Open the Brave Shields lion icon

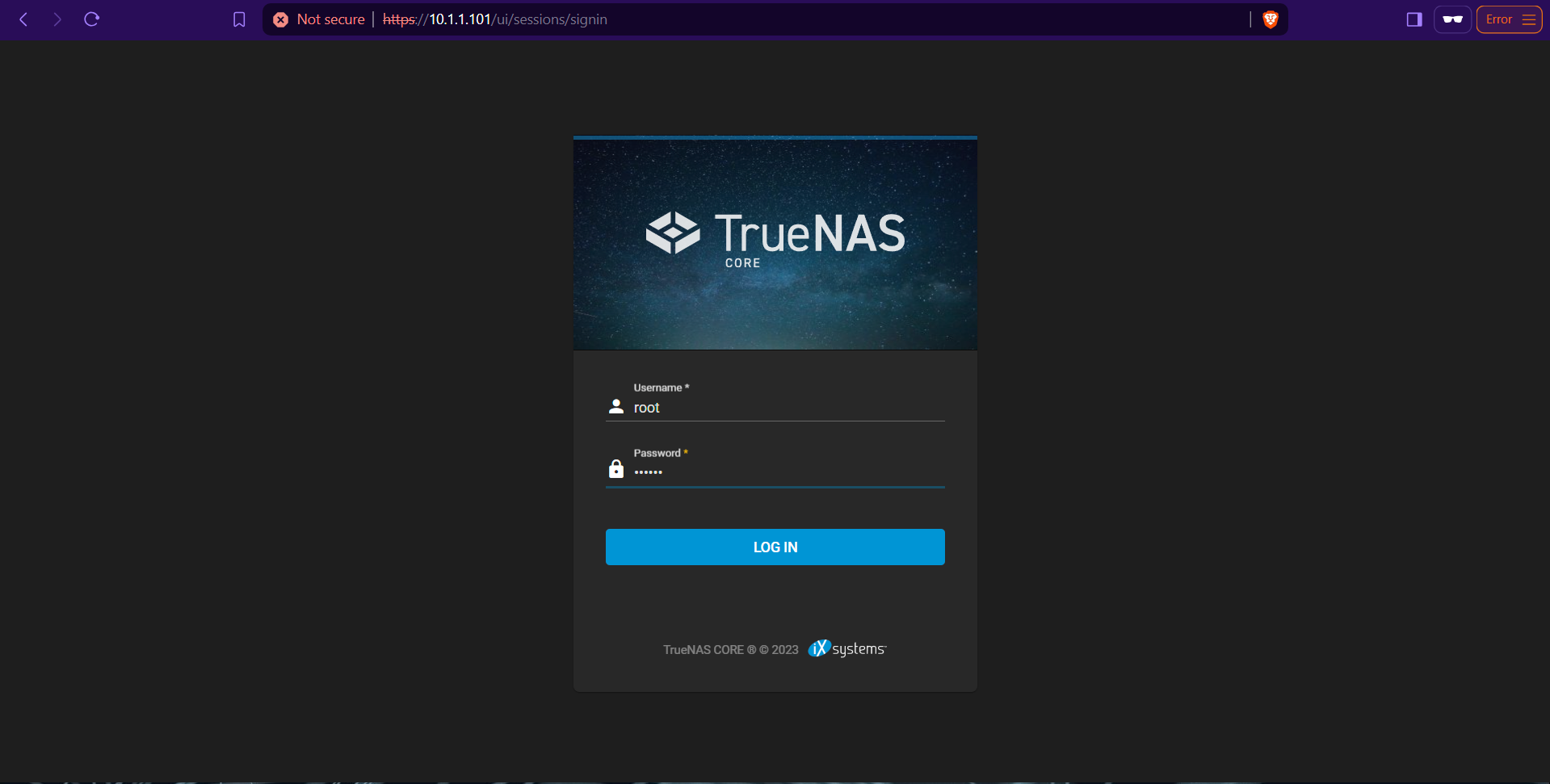click(1271, 19)
